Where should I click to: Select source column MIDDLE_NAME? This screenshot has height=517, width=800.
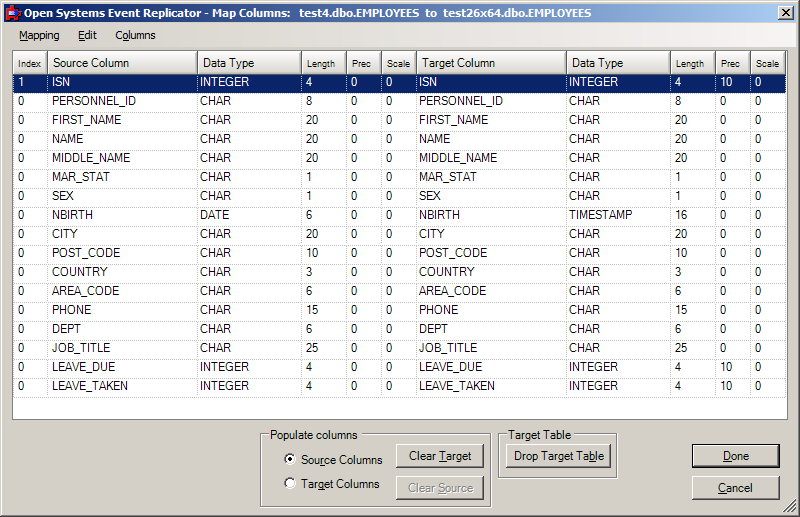coord(91,158)
